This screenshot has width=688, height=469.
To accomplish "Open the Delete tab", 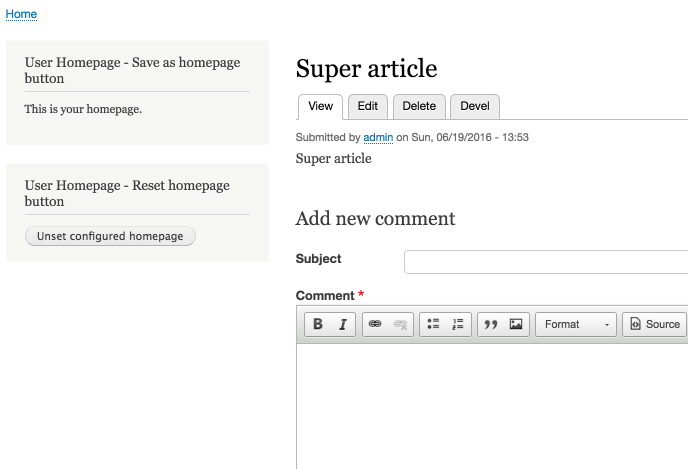I will (419, 106).
